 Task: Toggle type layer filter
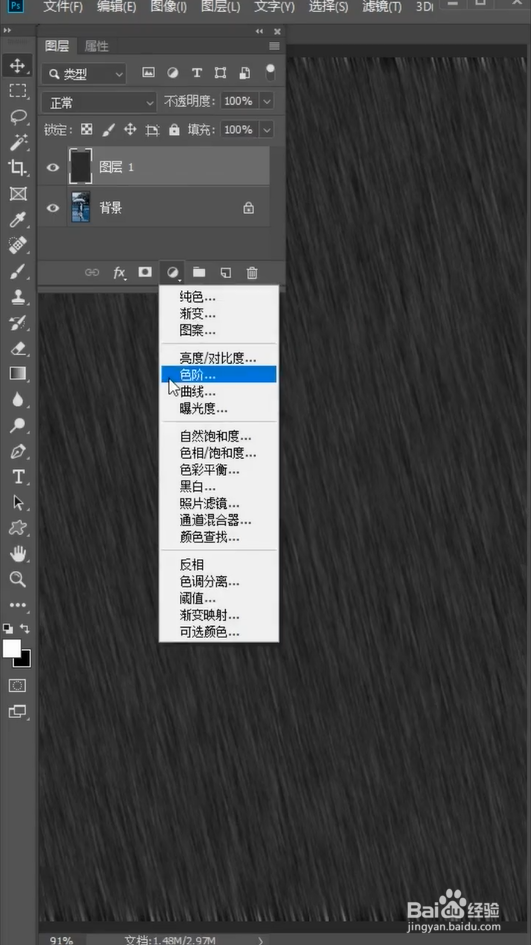[196, 73]
